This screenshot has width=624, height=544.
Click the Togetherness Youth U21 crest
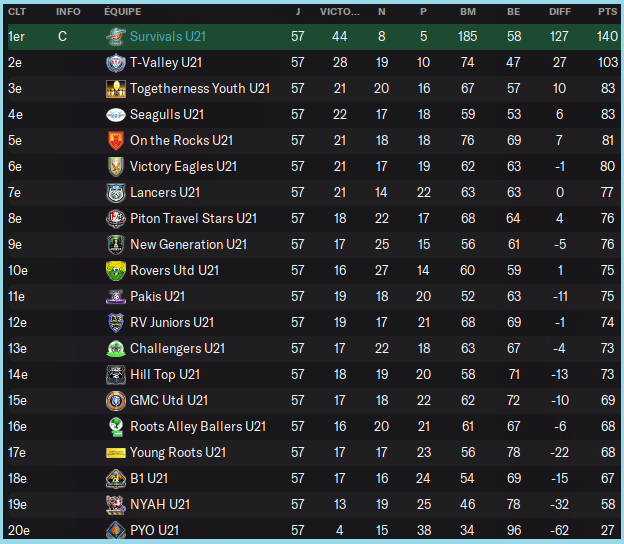116,88
